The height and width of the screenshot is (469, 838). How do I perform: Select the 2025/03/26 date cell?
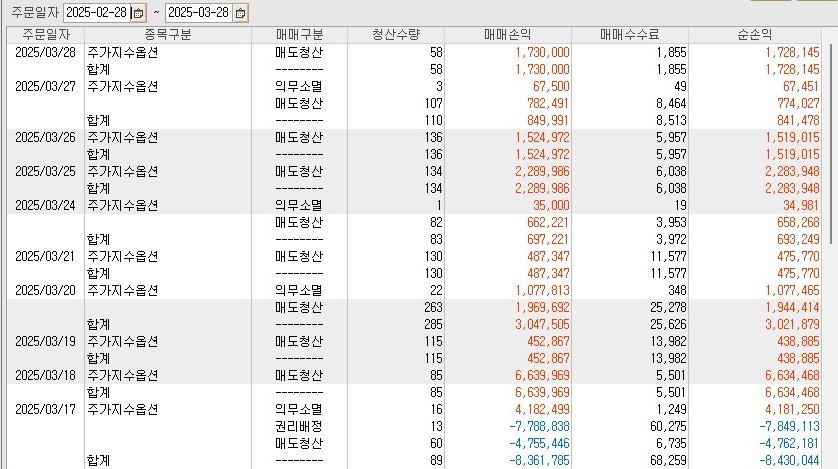coord(45,137)
